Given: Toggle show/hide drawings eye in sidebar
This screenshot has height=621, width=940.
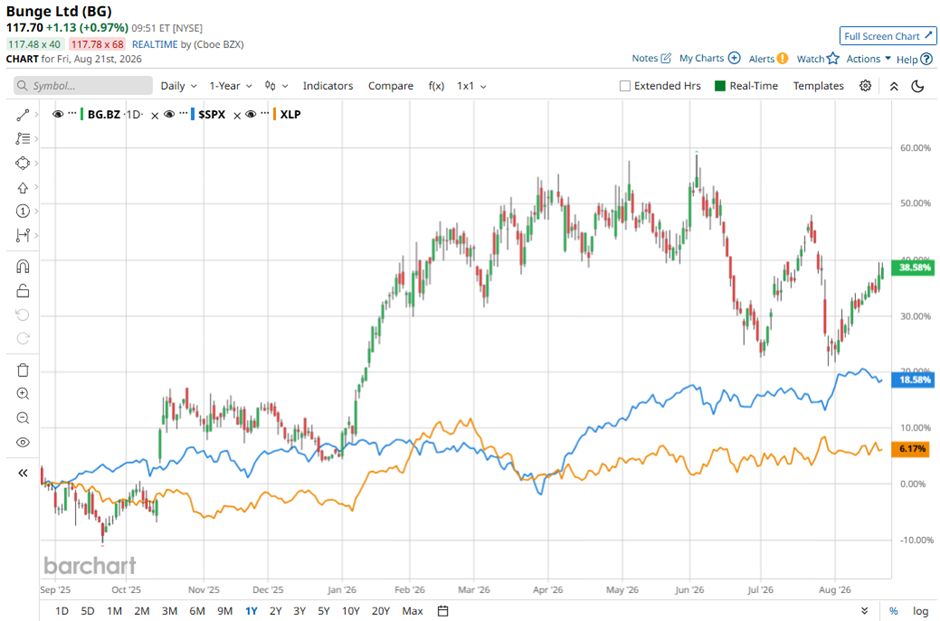Looking at the screenshot, I should coord(23,442).
